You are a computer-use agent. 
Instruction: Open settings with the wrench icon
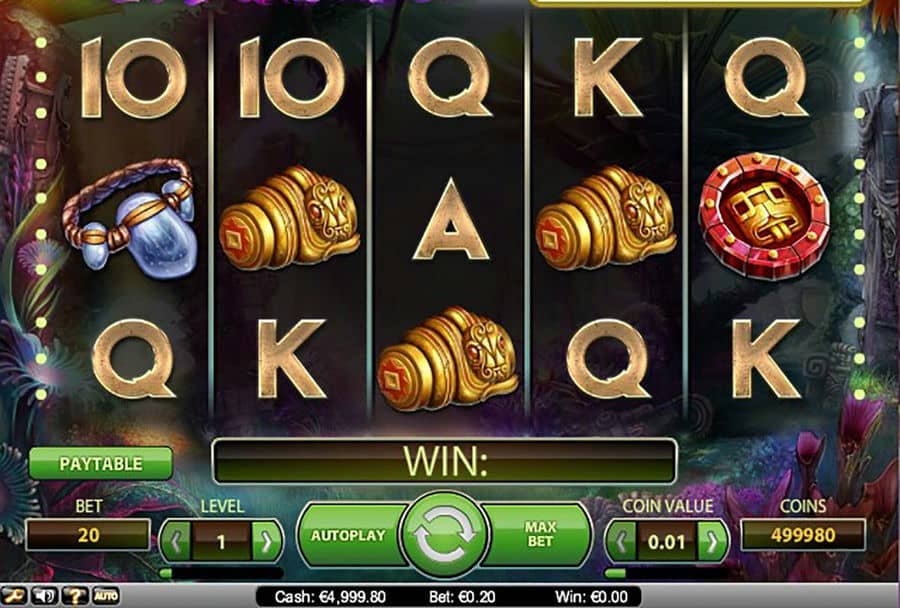click(14, 596)
